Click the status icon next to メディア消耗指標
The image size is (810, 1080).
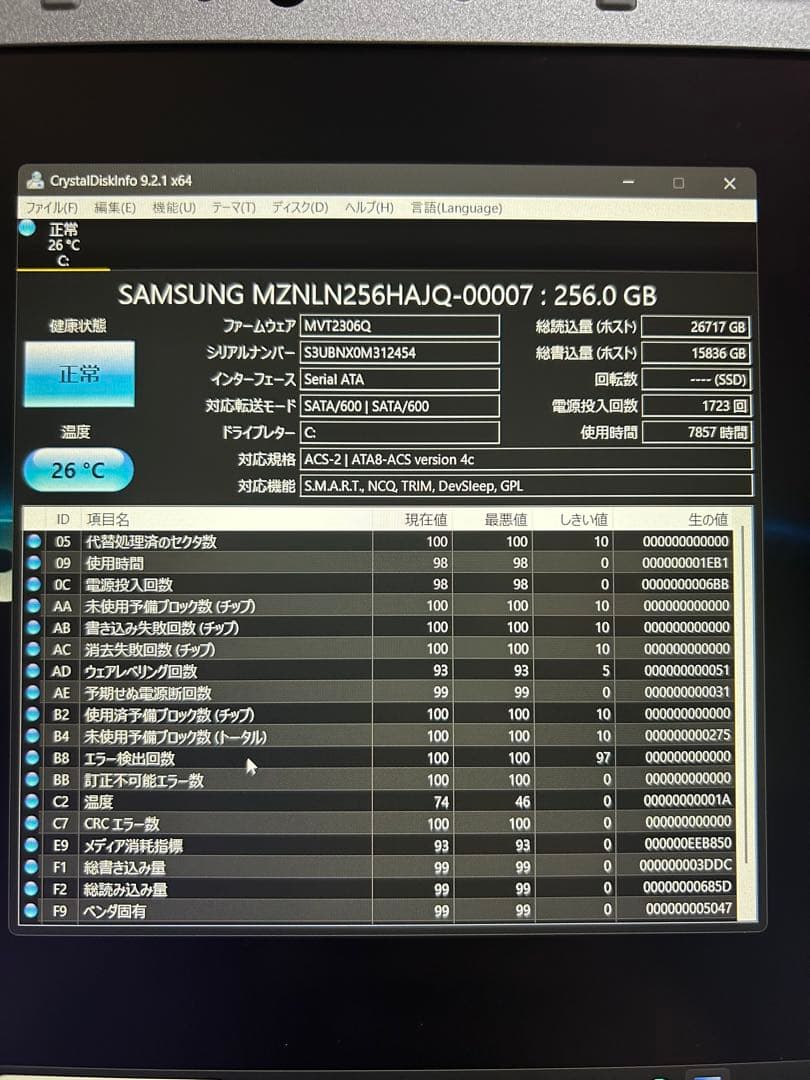[x=33, y=845]
